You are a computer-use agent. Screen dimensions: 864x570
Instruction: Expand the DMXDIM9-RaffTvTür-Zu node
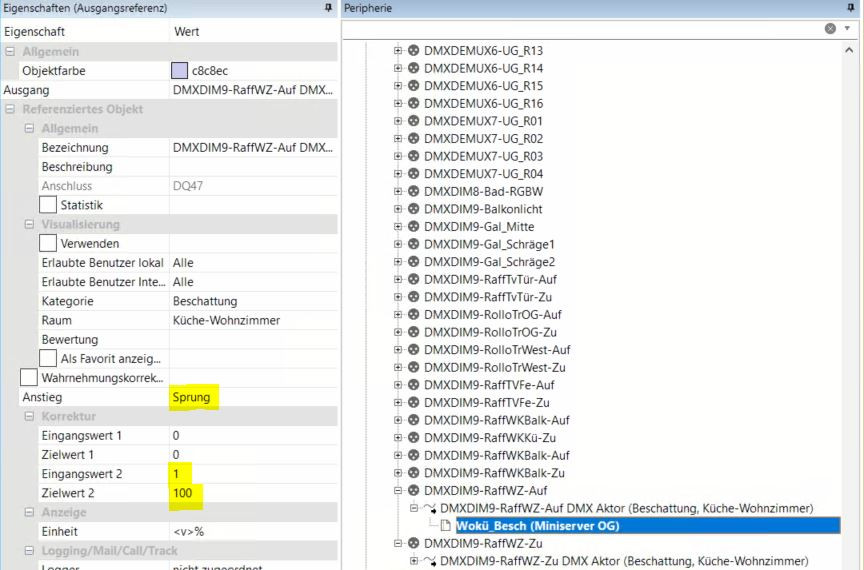pyautogui.click(x=398, y=297)
